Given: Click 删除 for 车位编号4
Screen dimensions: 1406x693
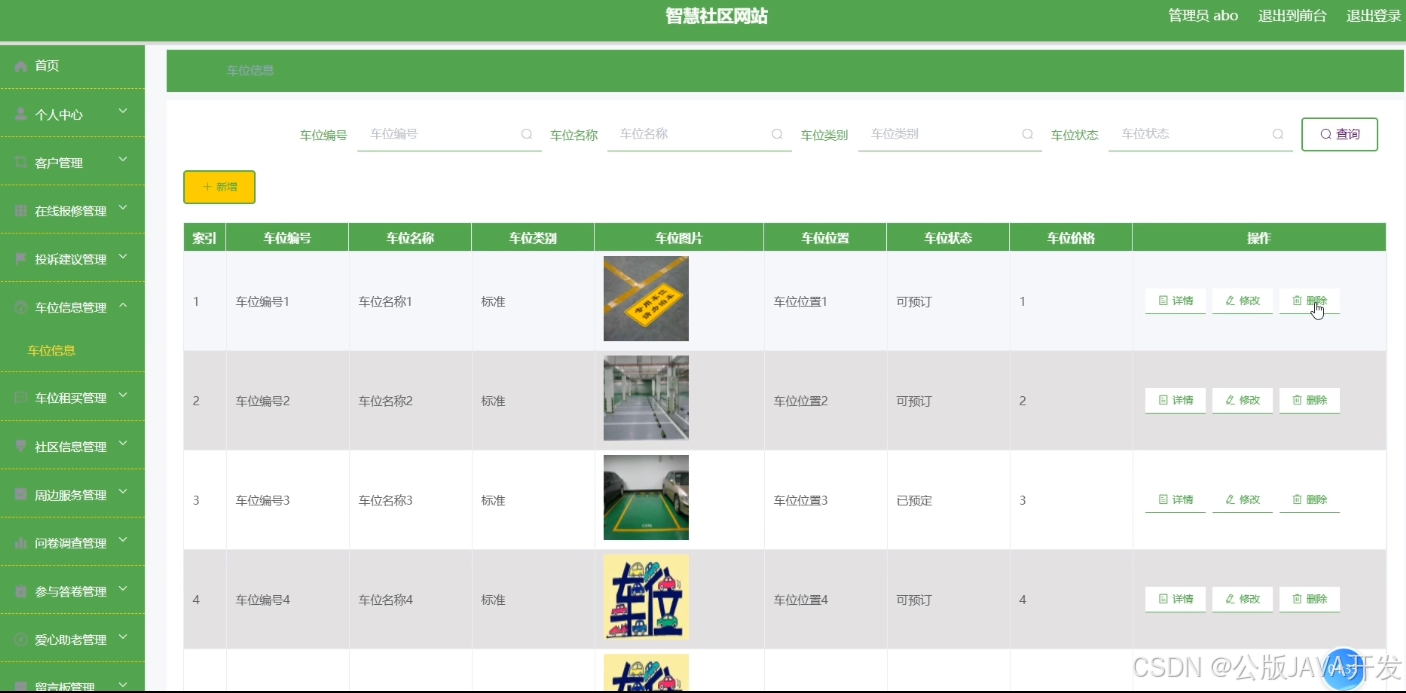Looking at the screenshot, I should coord(1309,599).
